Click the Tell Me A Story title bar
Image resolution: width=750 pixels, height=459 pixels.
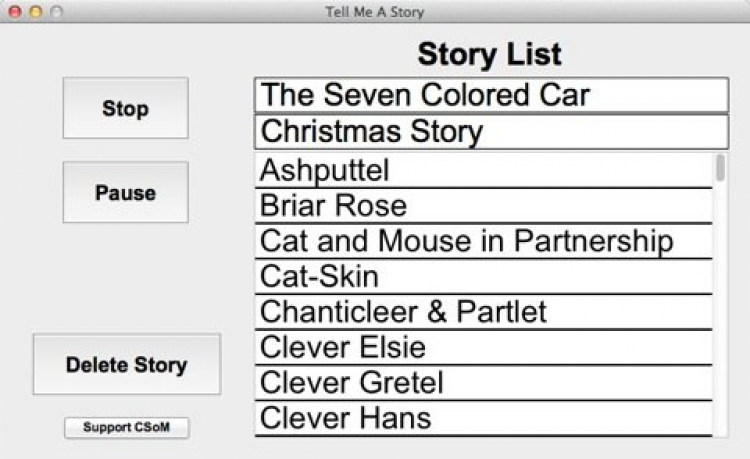point(375,12)
